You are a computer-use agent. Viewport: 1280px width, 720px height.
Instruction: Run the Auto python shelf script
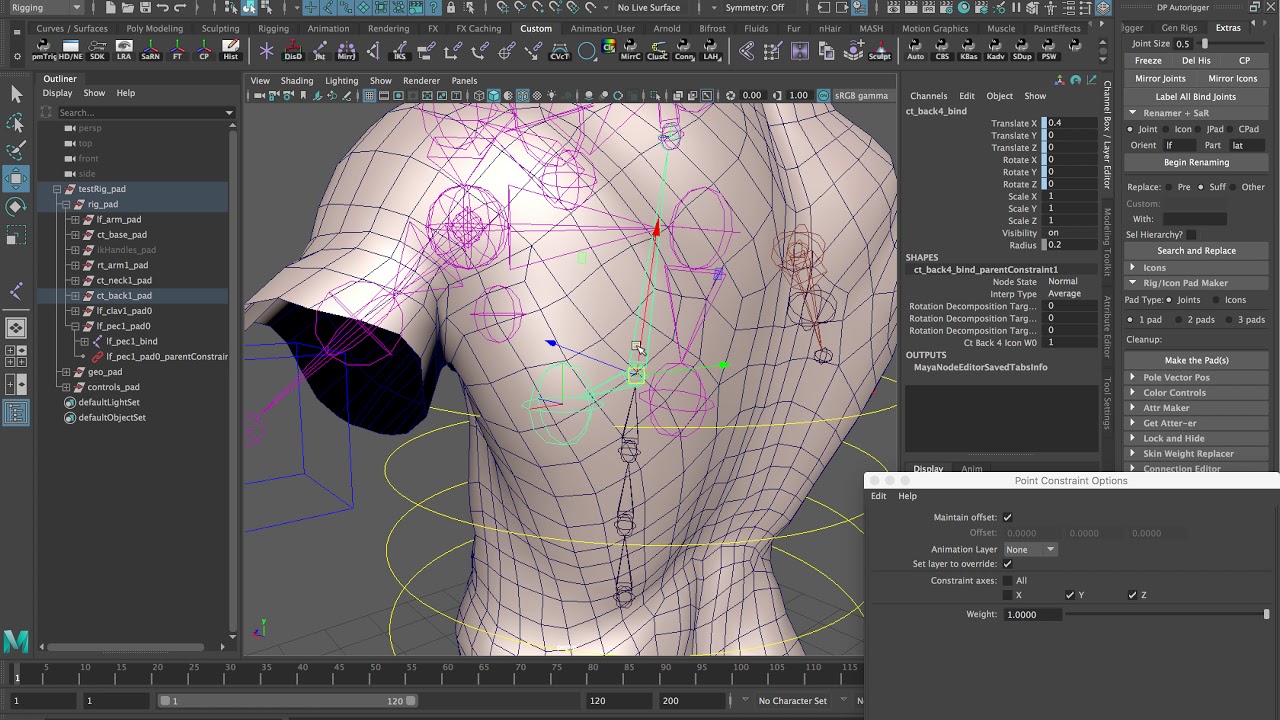pos(915,50)
